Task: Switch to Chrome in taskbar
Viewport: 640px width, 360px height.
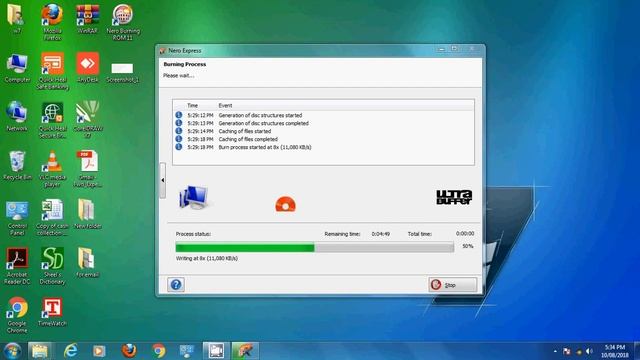Action: [x=159, y=351]
